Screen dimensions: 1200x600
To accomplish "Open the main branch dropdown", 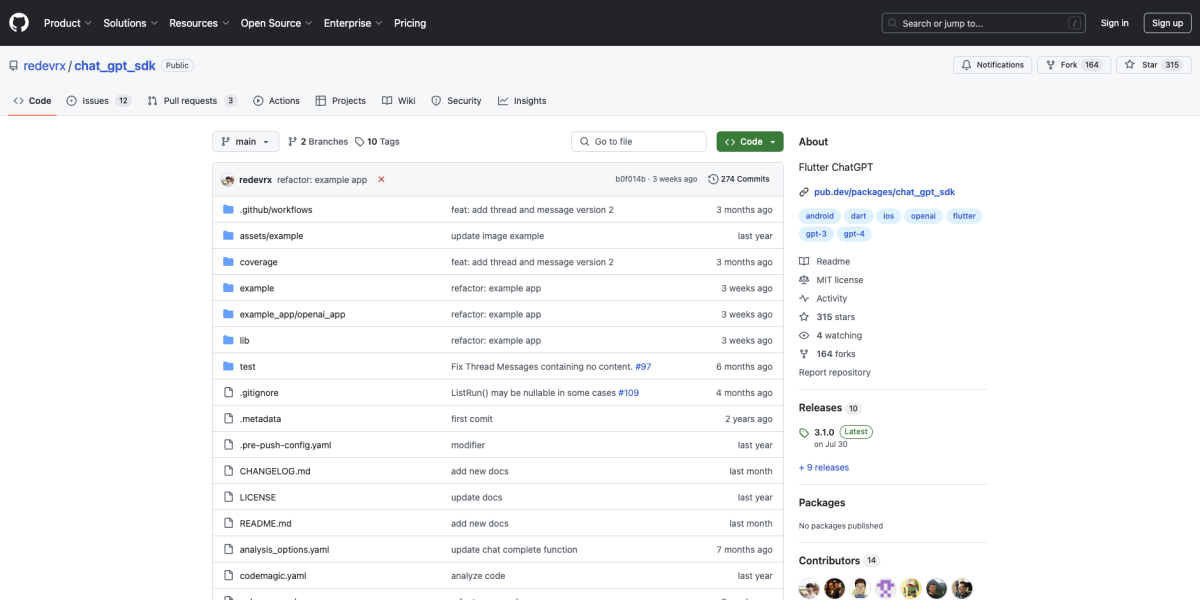I will 244,141.
